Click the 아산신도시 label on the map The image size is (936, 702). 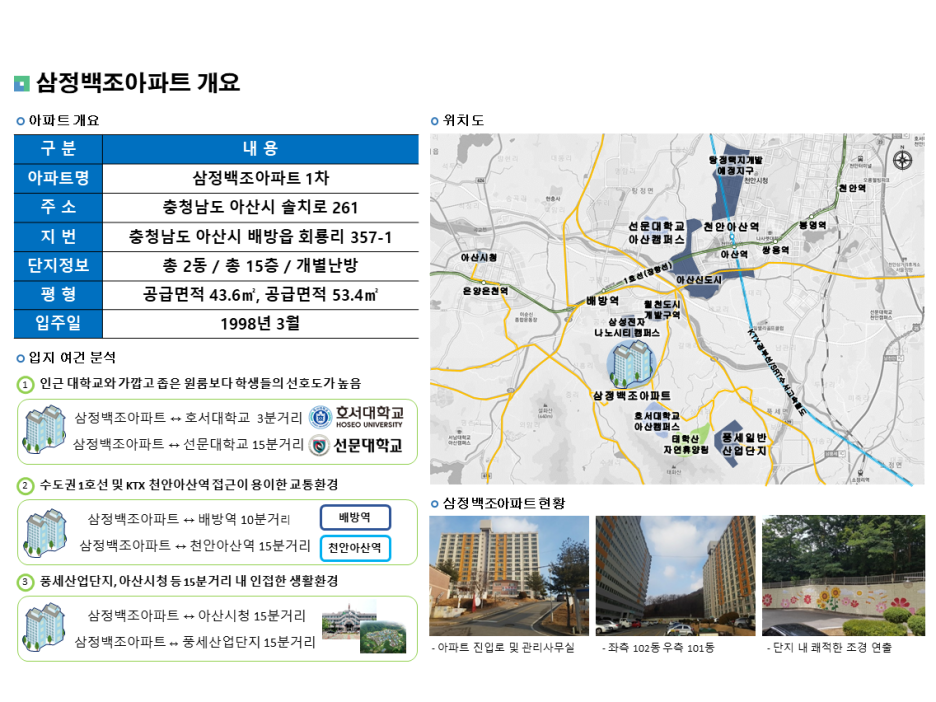[699, 279]
